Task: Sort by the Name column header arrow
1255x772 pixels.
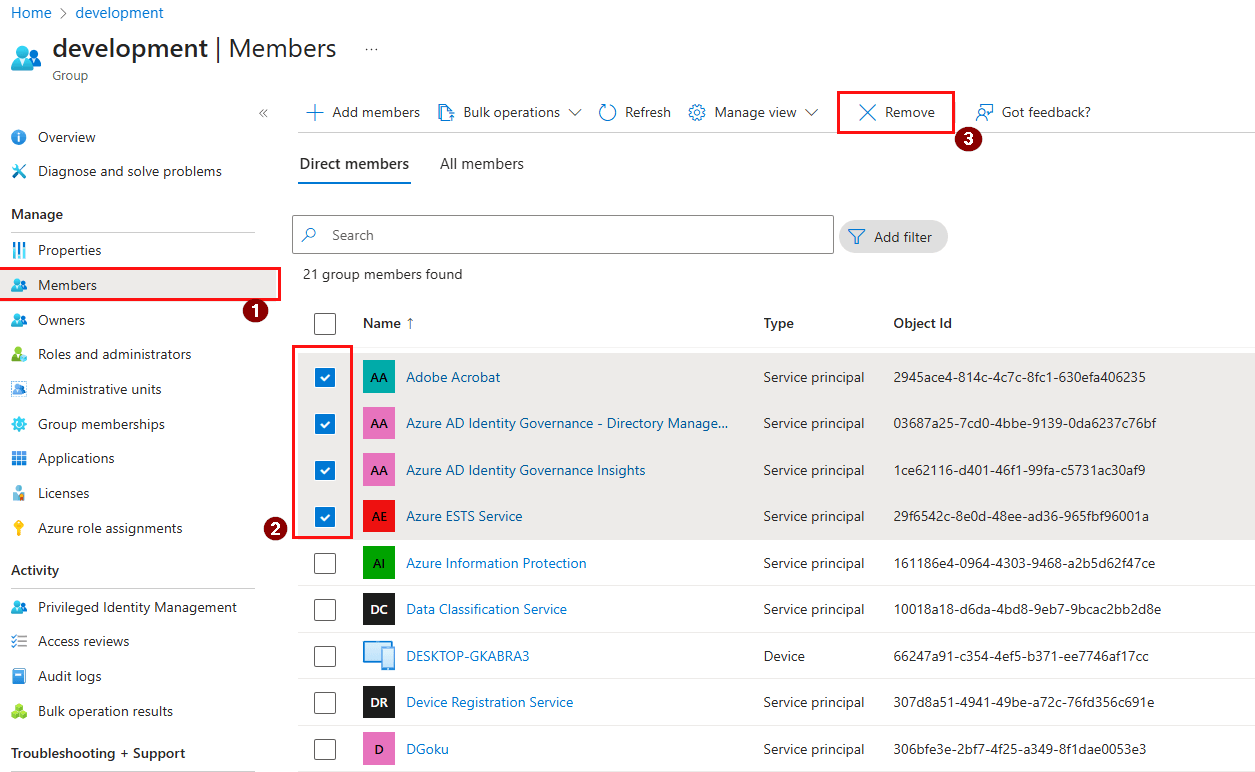Action: [408, 323]
